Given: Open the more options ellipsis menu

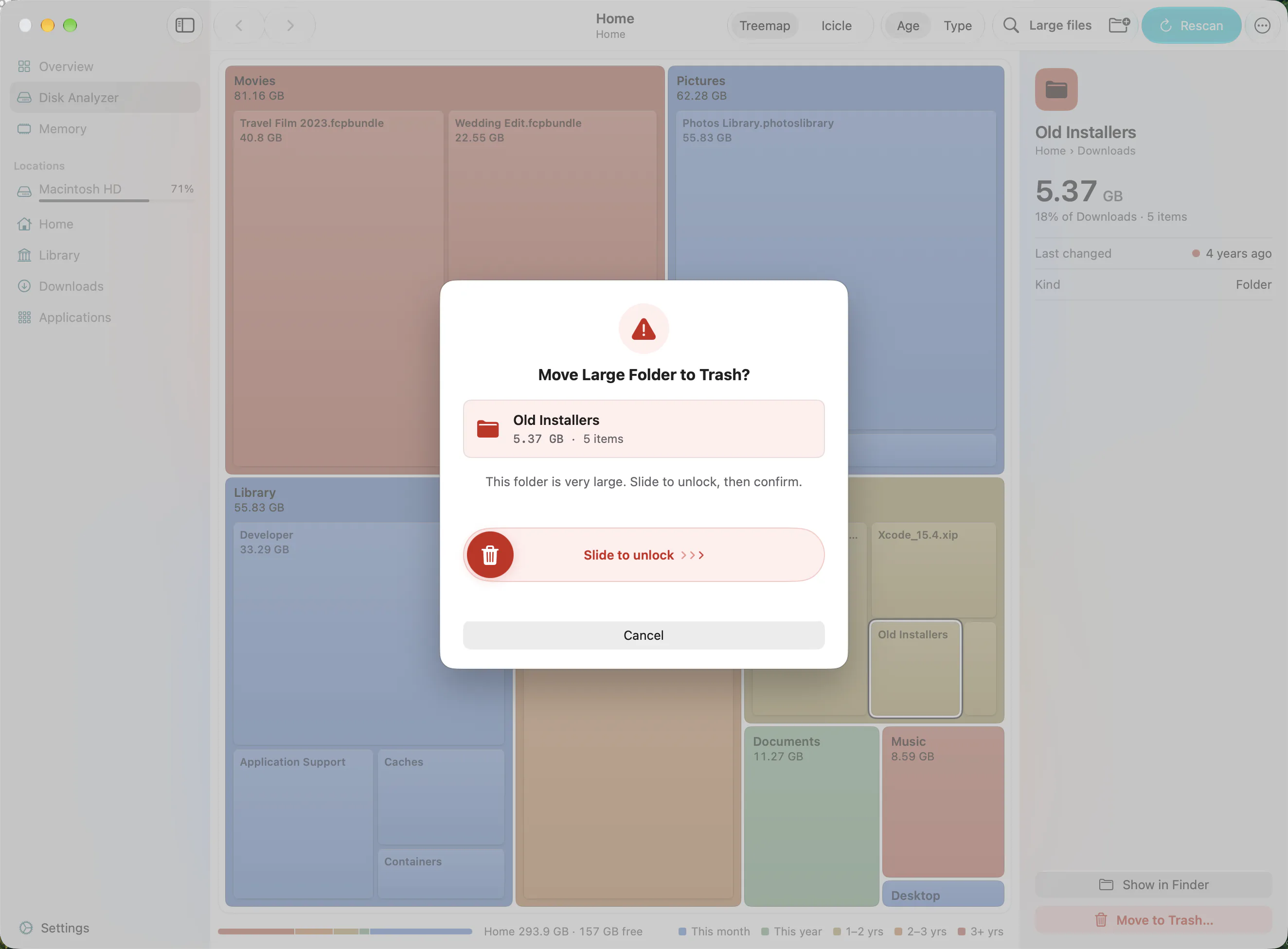Looking at the screenshot, I should coord(1262,25).
